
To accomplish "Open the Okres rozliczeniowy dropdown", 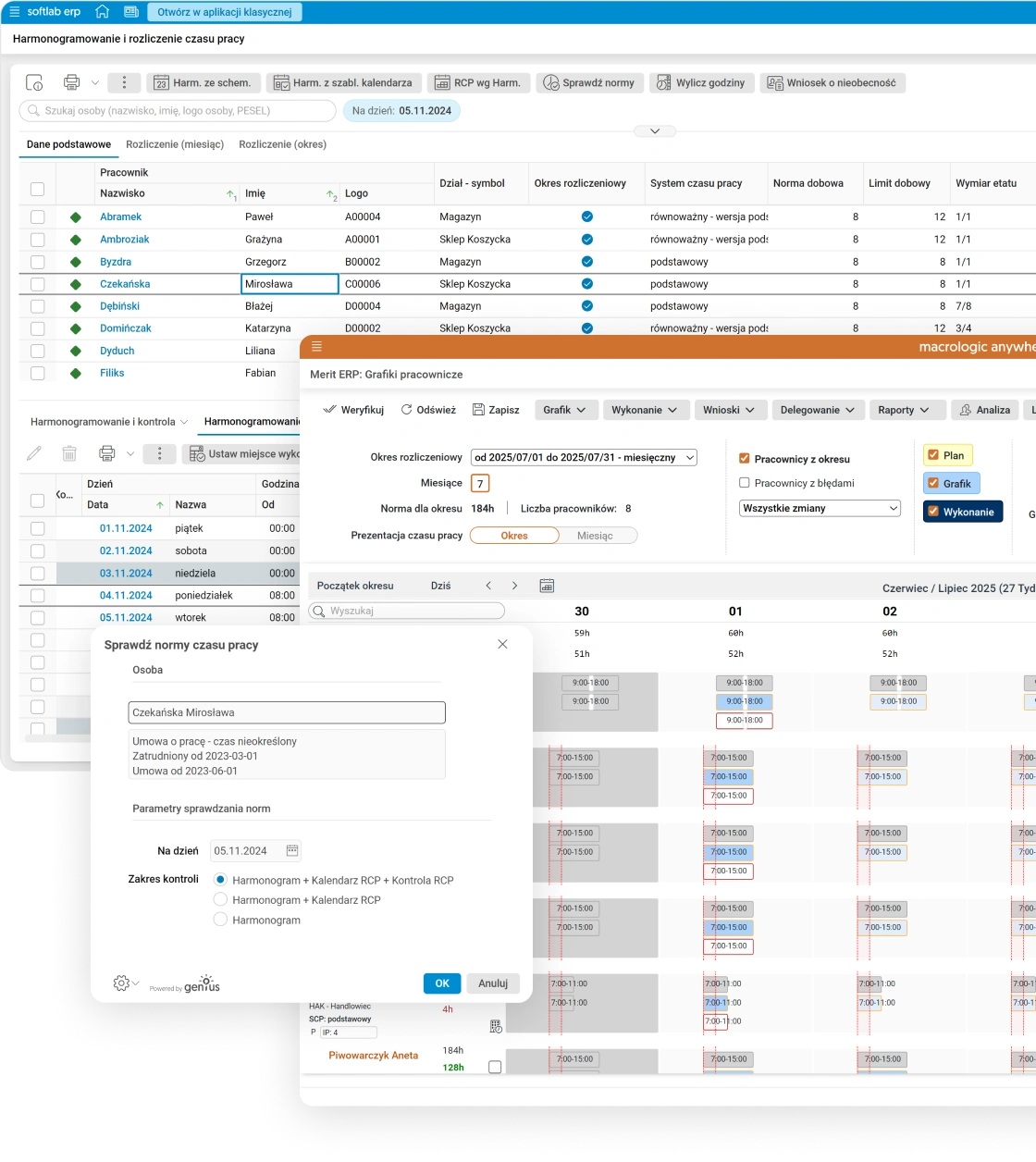I will point(584,458).
